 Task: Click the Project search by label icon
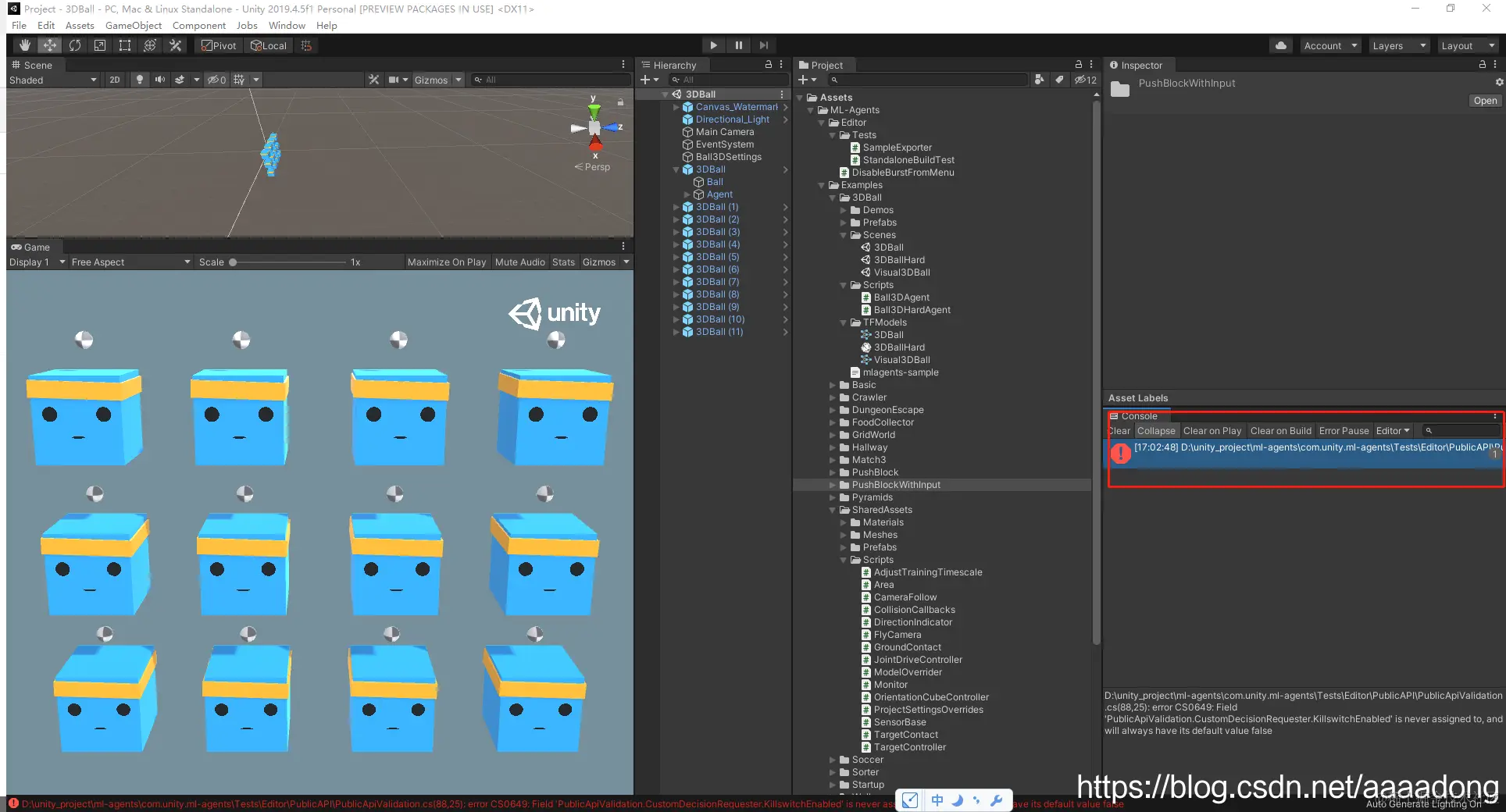pyautogui.click(x=1059, y=80)
